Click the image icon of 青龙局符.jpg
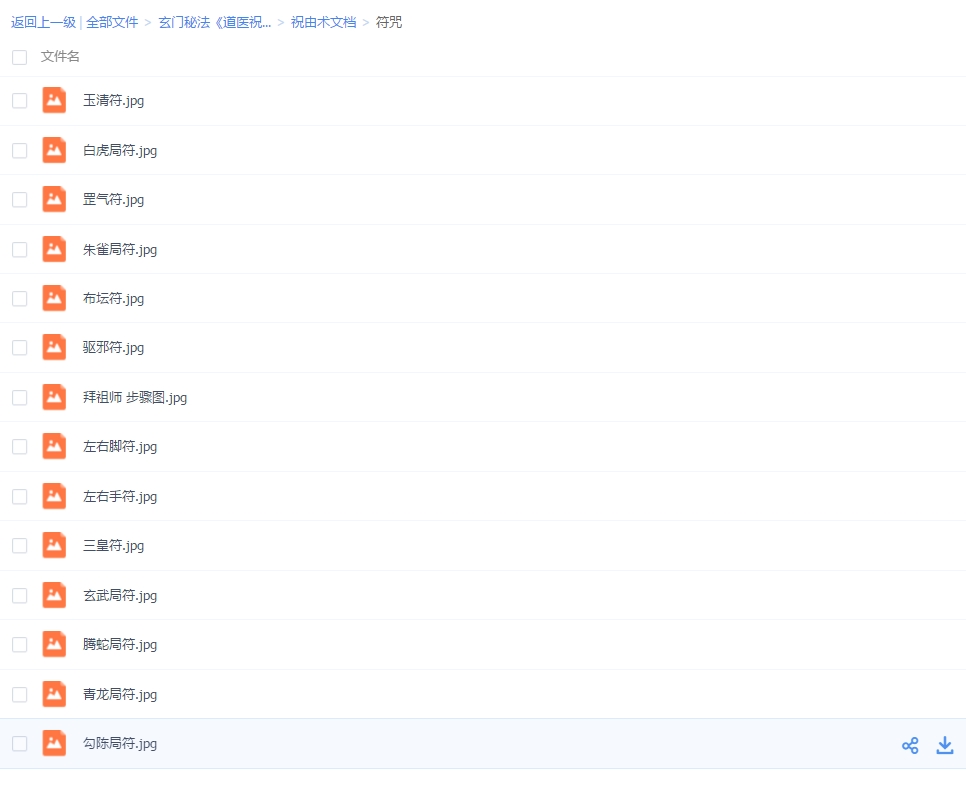The height and width of the screenshot is (797, 966). (54, 694)
